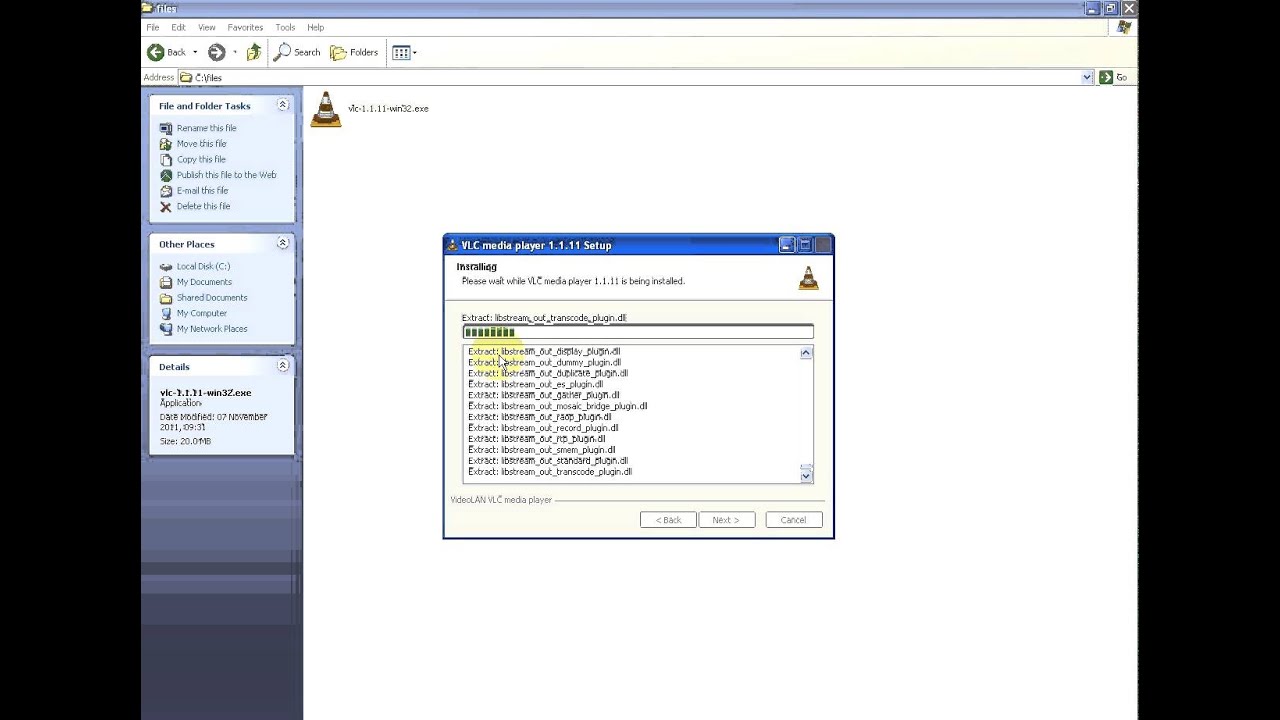Click the folder icon in files title bar

(148, 8)
